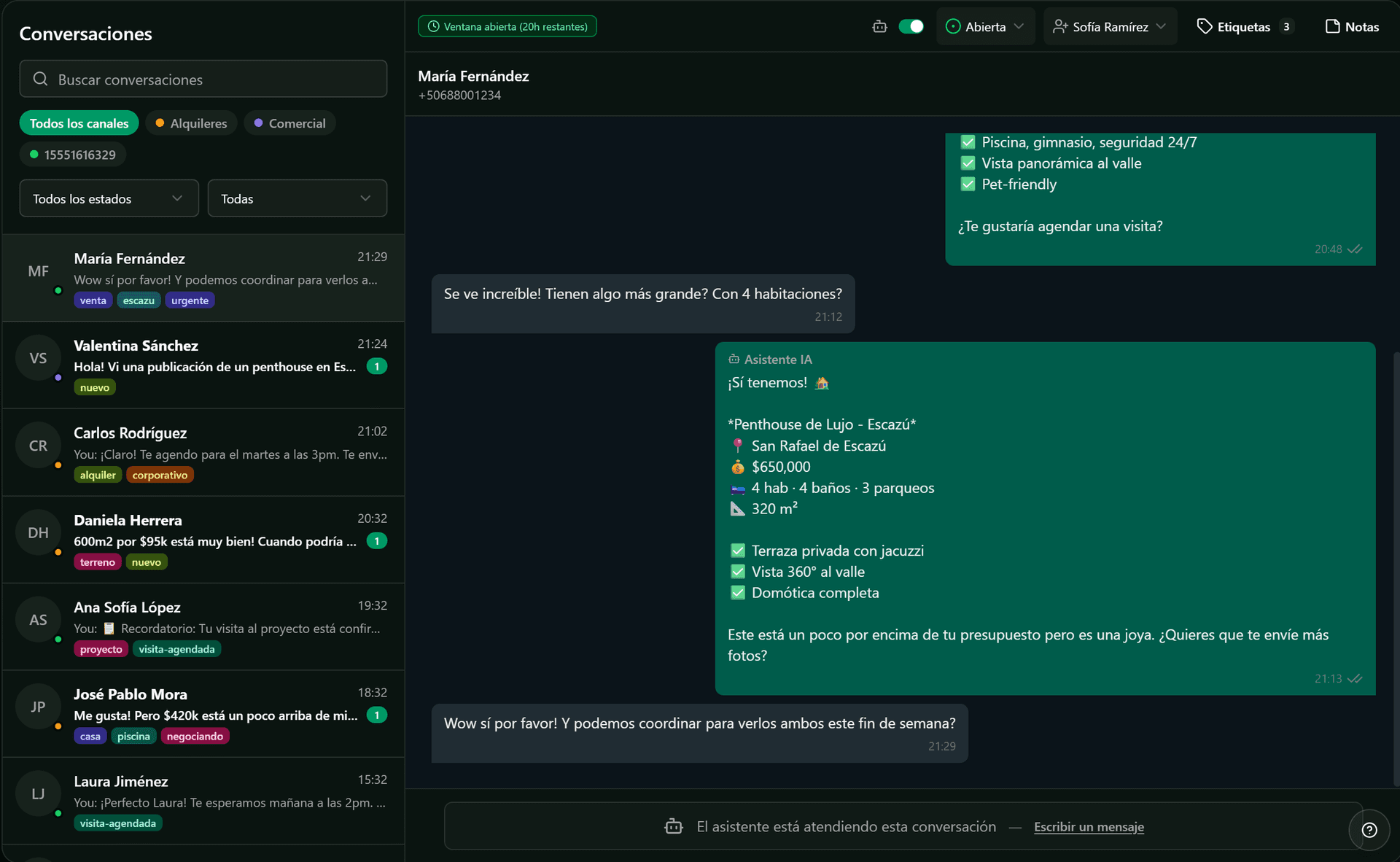Viewport: 1400px width, 862px height.
Task: Click the 'Ventana abierta (20h restantes)' badge
Action: (507, 26)
